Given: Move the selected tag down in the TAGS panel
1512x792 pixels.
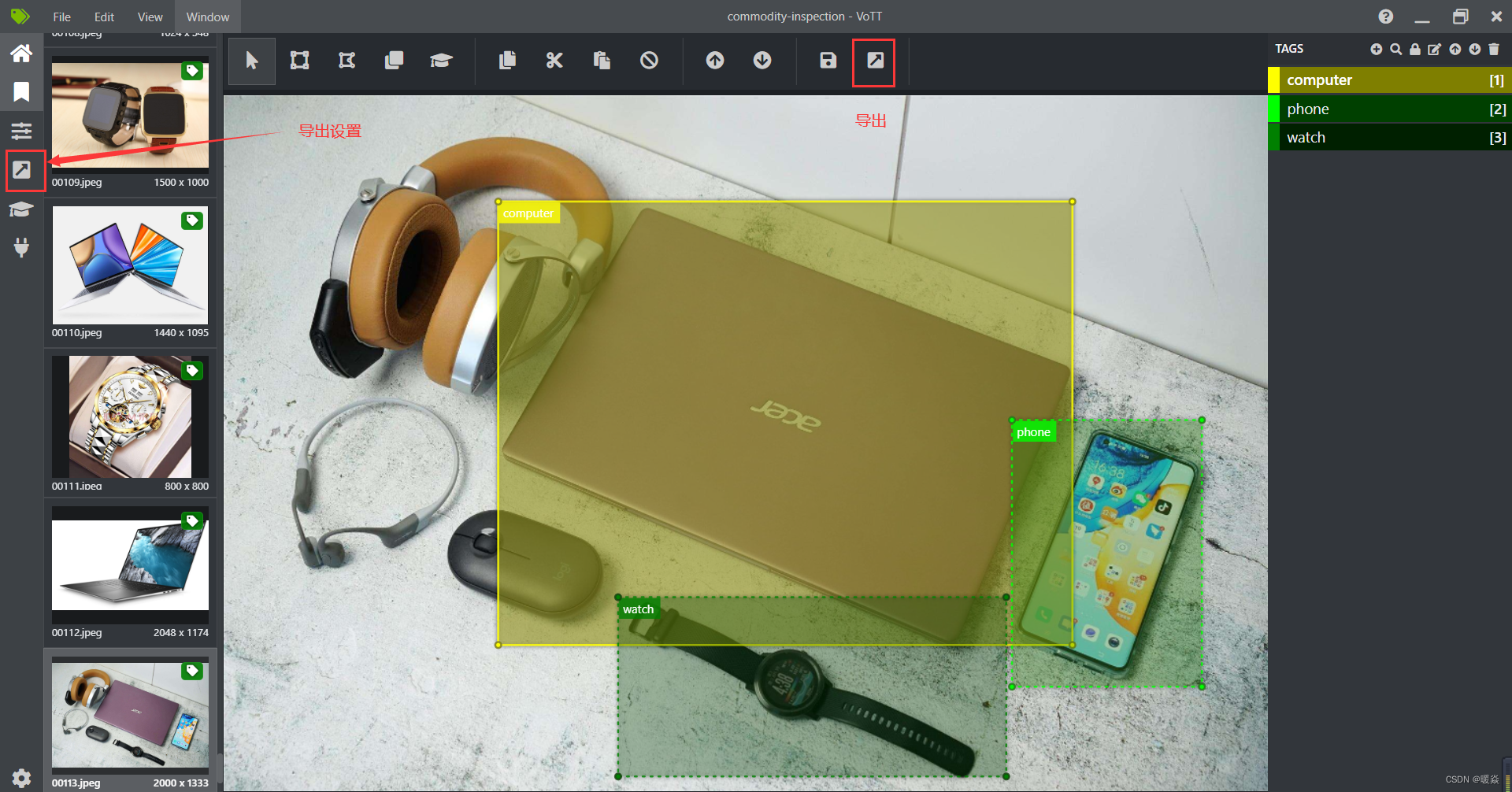Looking at the screenshot, I should 1475,49.
